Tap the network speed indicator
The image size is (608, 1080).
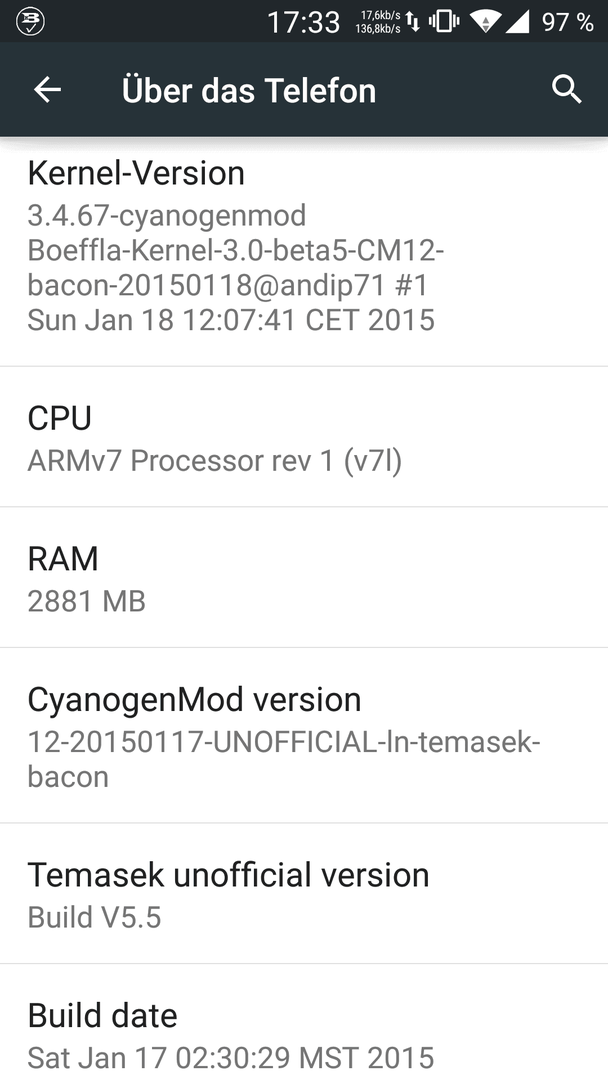point(378,22)
